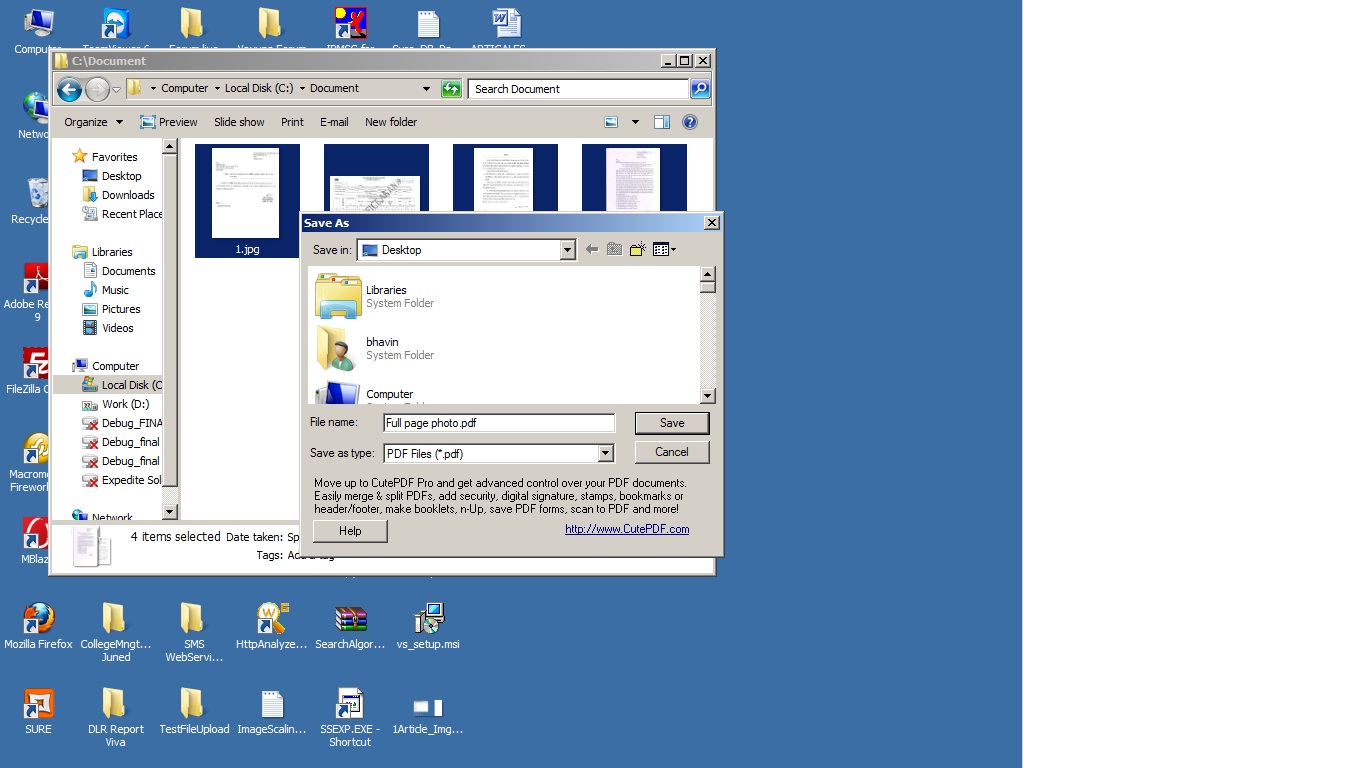Open the SURE desktop shortcut

[x=38, y=712]
